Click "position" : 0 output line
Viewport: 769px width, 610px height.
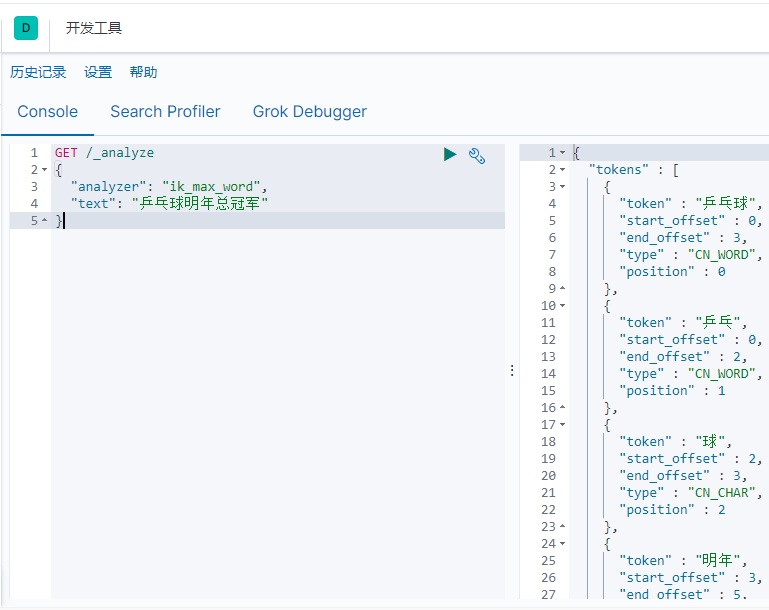[672, 272]
